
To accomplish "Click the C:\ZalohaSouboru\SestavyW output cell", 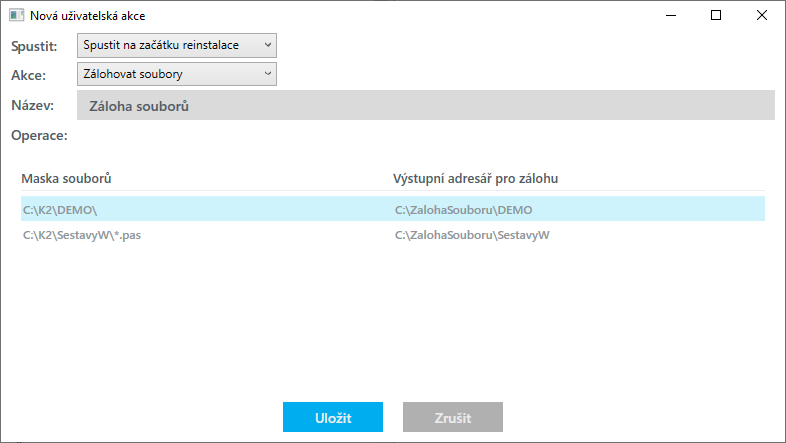I will 474,236.
